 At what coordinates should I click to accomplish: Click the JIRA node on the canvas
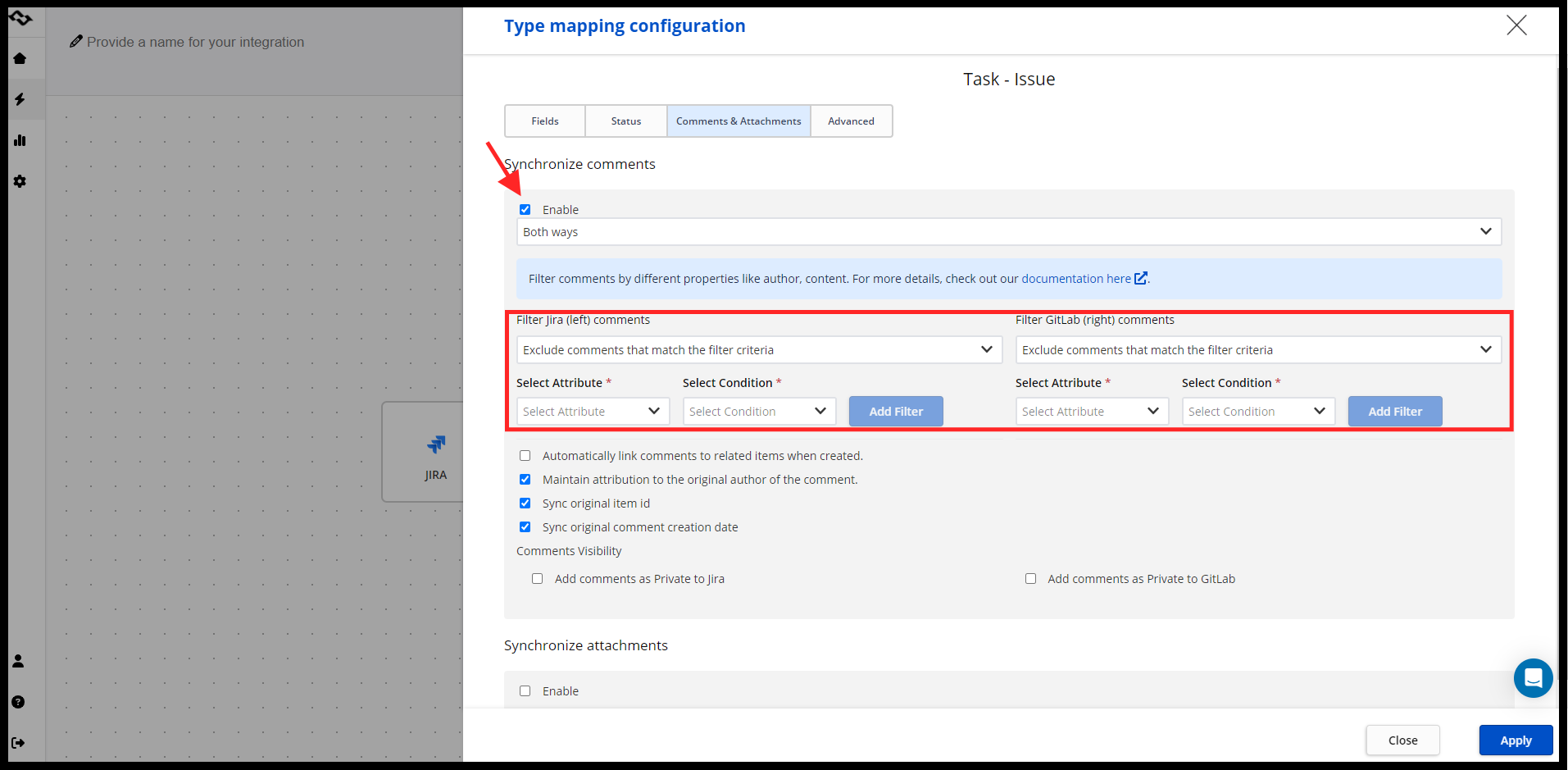coord(434,452)
